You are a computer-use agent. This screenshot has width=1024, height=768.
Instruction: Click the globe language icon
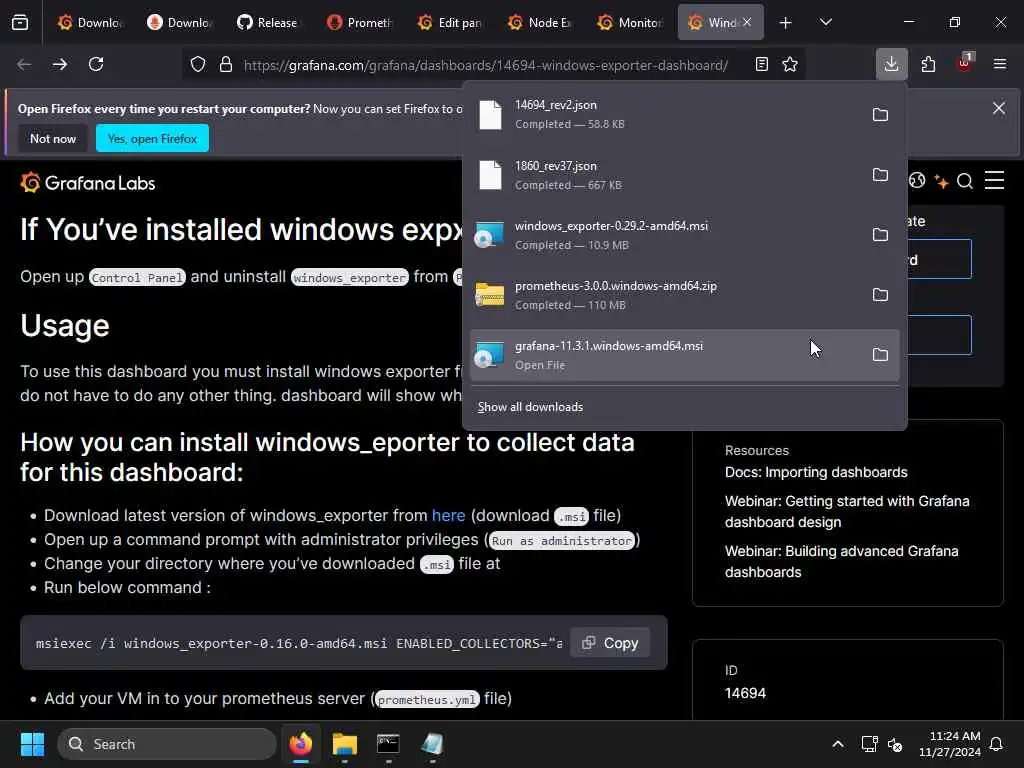click(917, 181)
